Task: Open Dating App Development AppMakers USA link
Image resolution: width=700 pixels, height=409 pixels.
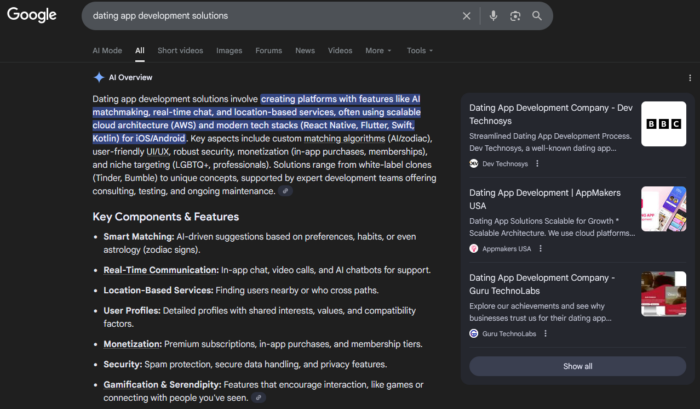Action: click(545, 199)
